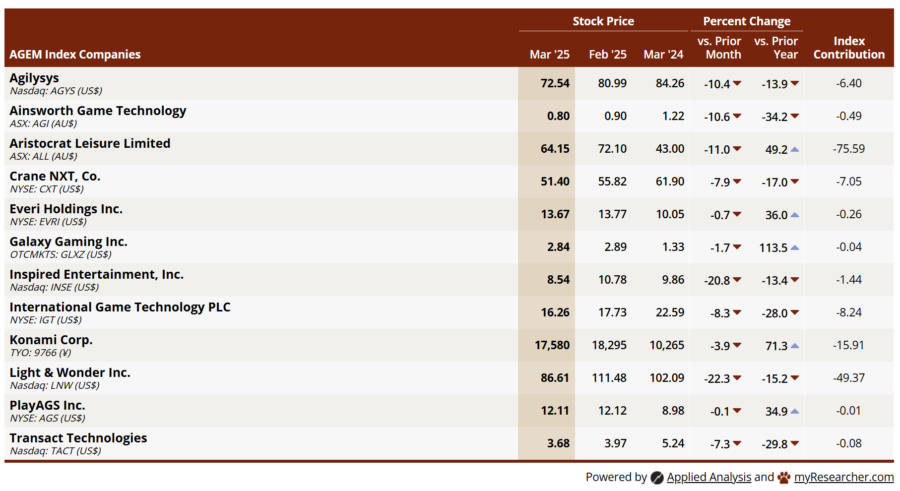Click the myResearcher paw print icon
This screenshot has width=900, height=491.
[x=784, y=478]
